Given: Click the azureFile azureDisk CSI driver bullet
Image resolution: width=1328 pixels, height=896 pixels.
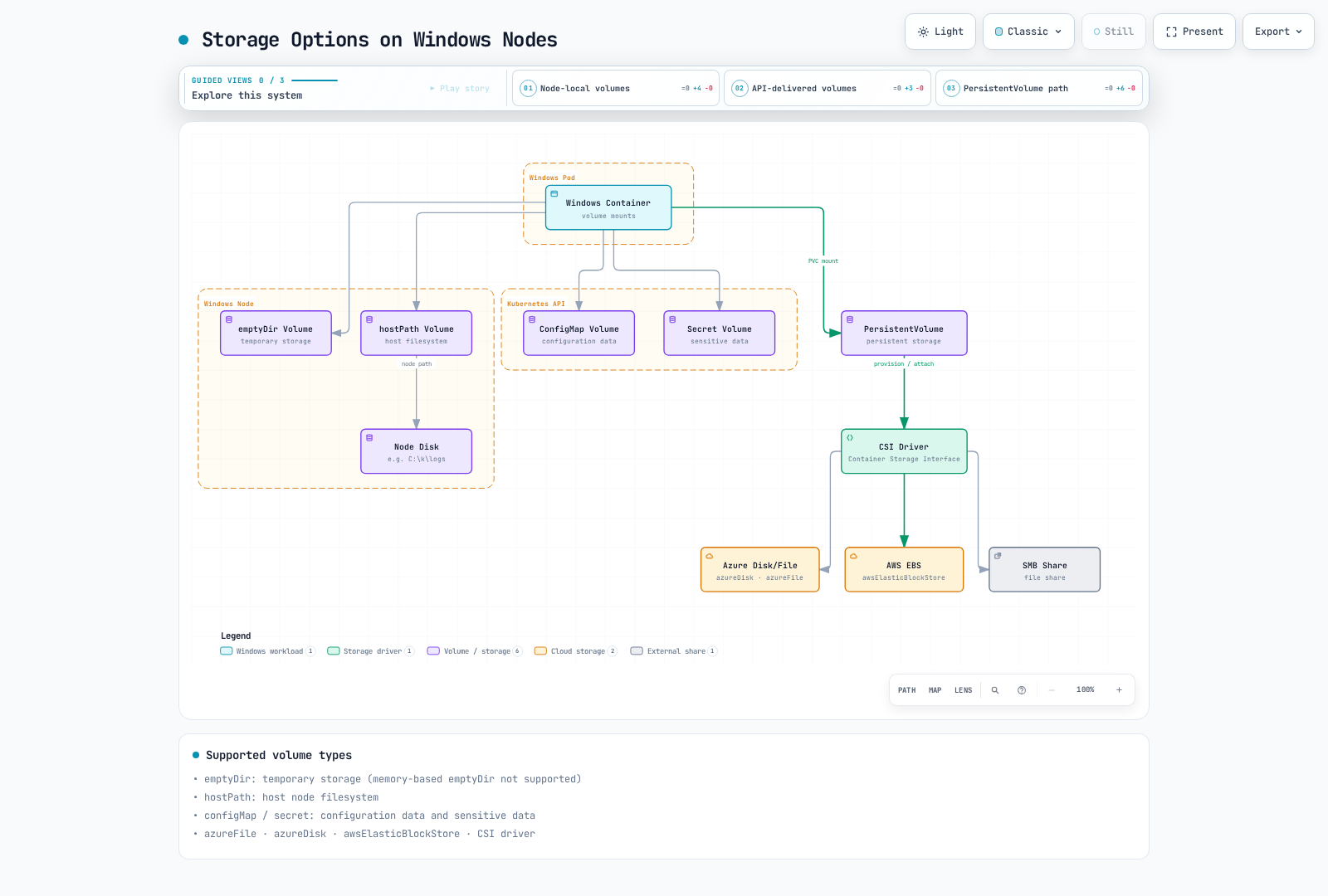Looking at the screenshot, I should pos(369,834).
